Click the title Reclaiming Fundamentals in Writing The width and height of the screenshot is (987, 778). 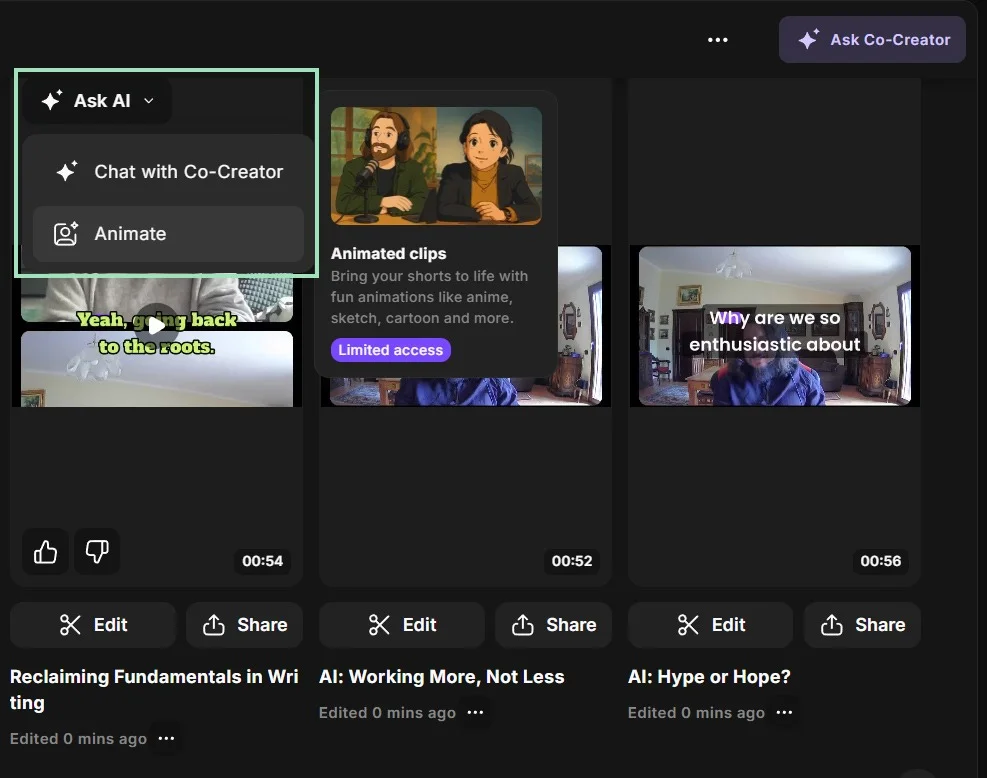(x=154, y=689)
